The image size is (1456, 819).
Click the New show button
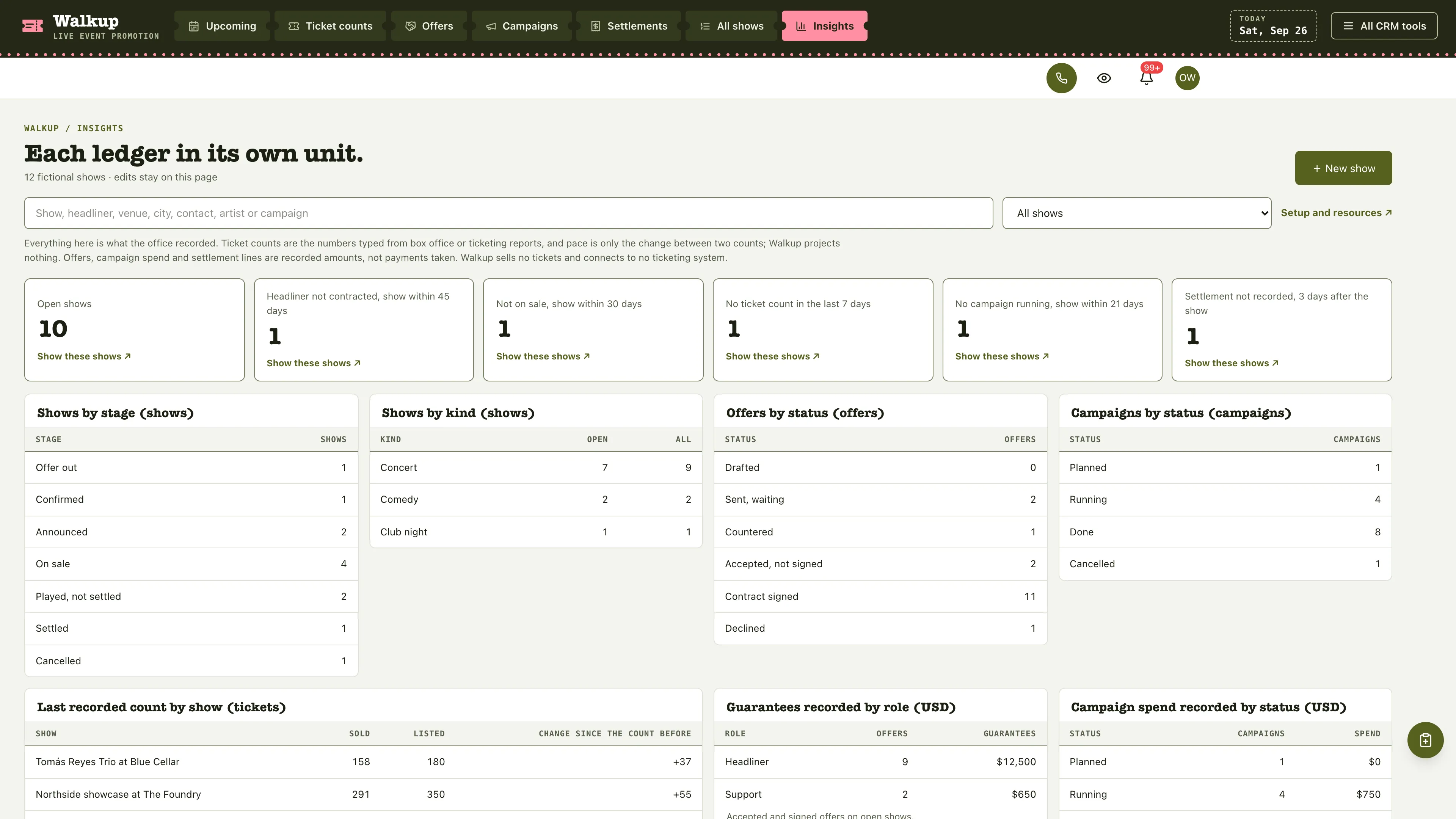(1343, 168)
